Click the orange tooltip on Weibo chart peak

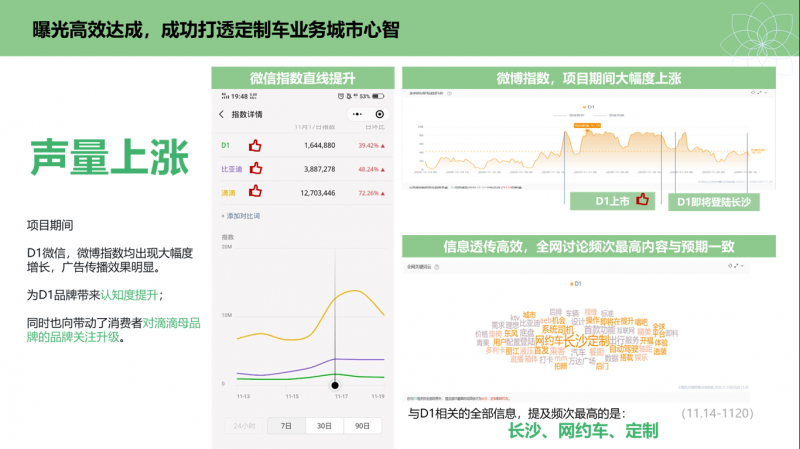(x=587, y=125)
